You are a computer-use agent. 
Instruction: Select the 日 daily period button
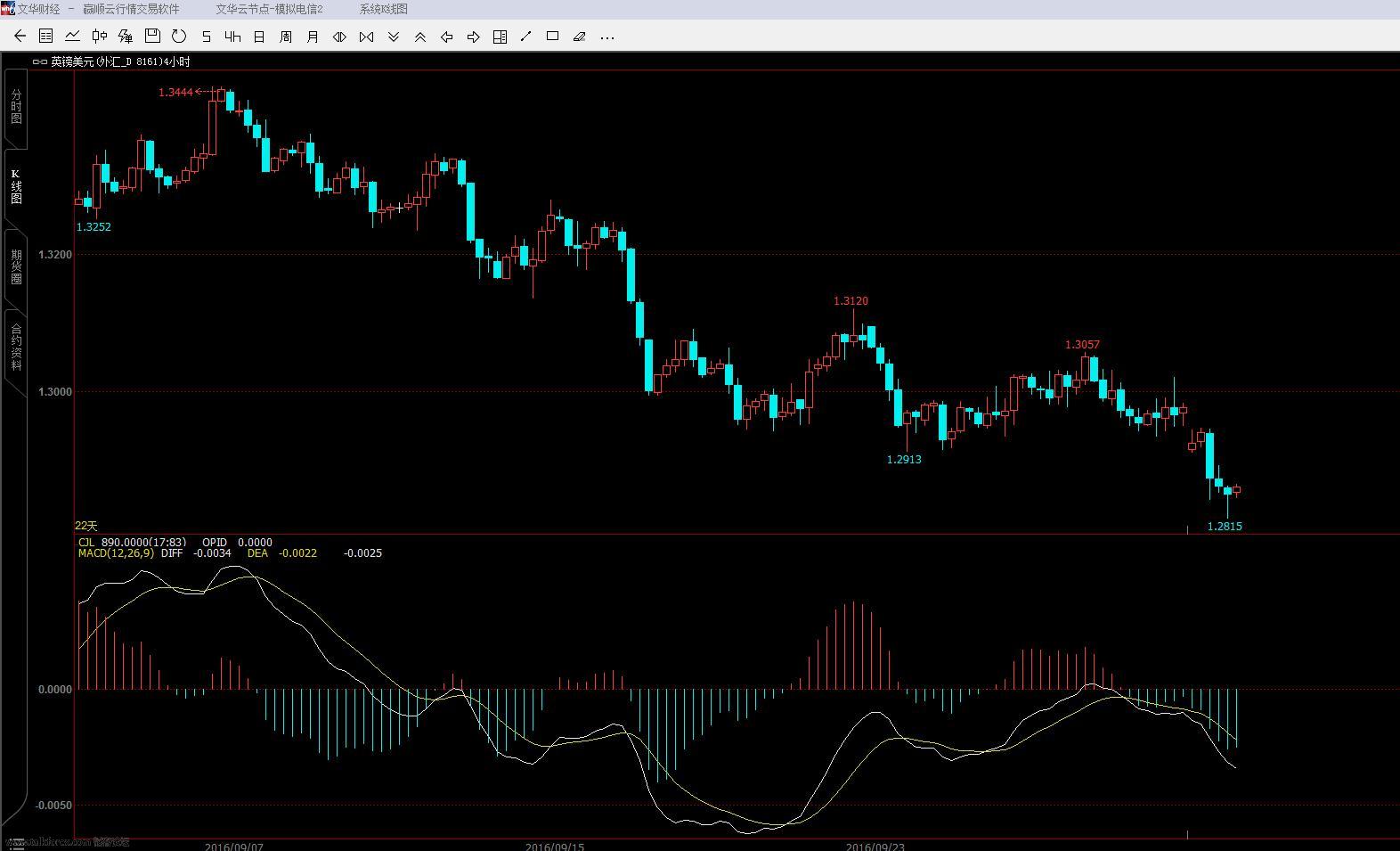259,37
